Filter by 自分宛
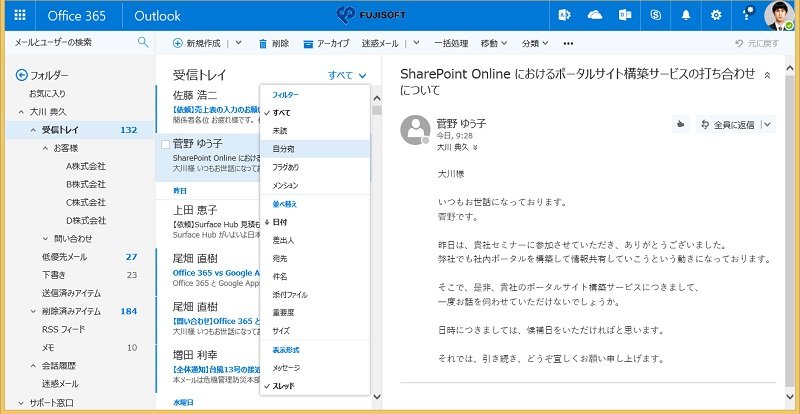Screen dimensions: 800x414 point(314,149)
